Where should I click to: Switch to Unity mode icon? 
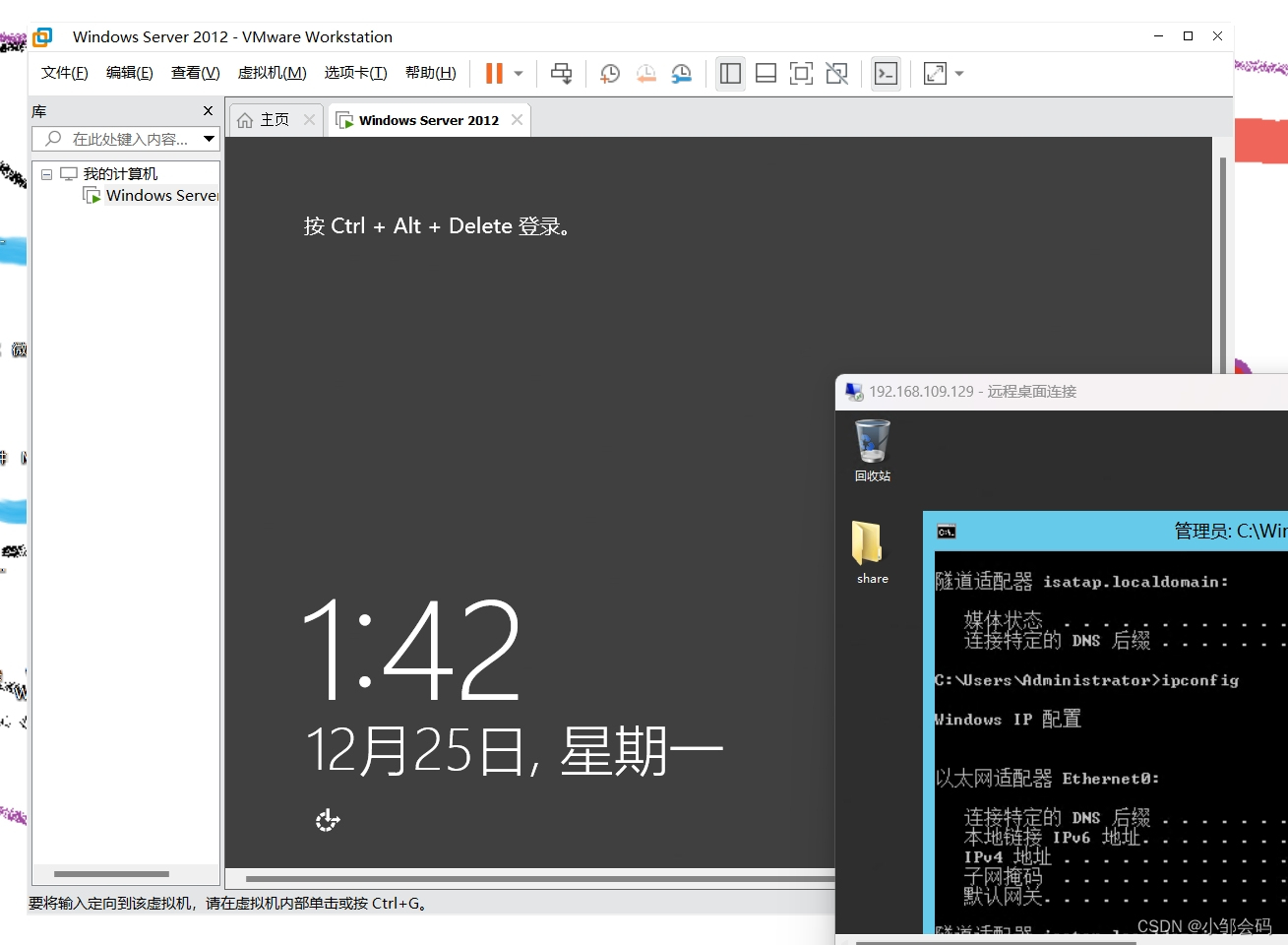[836, 73]
